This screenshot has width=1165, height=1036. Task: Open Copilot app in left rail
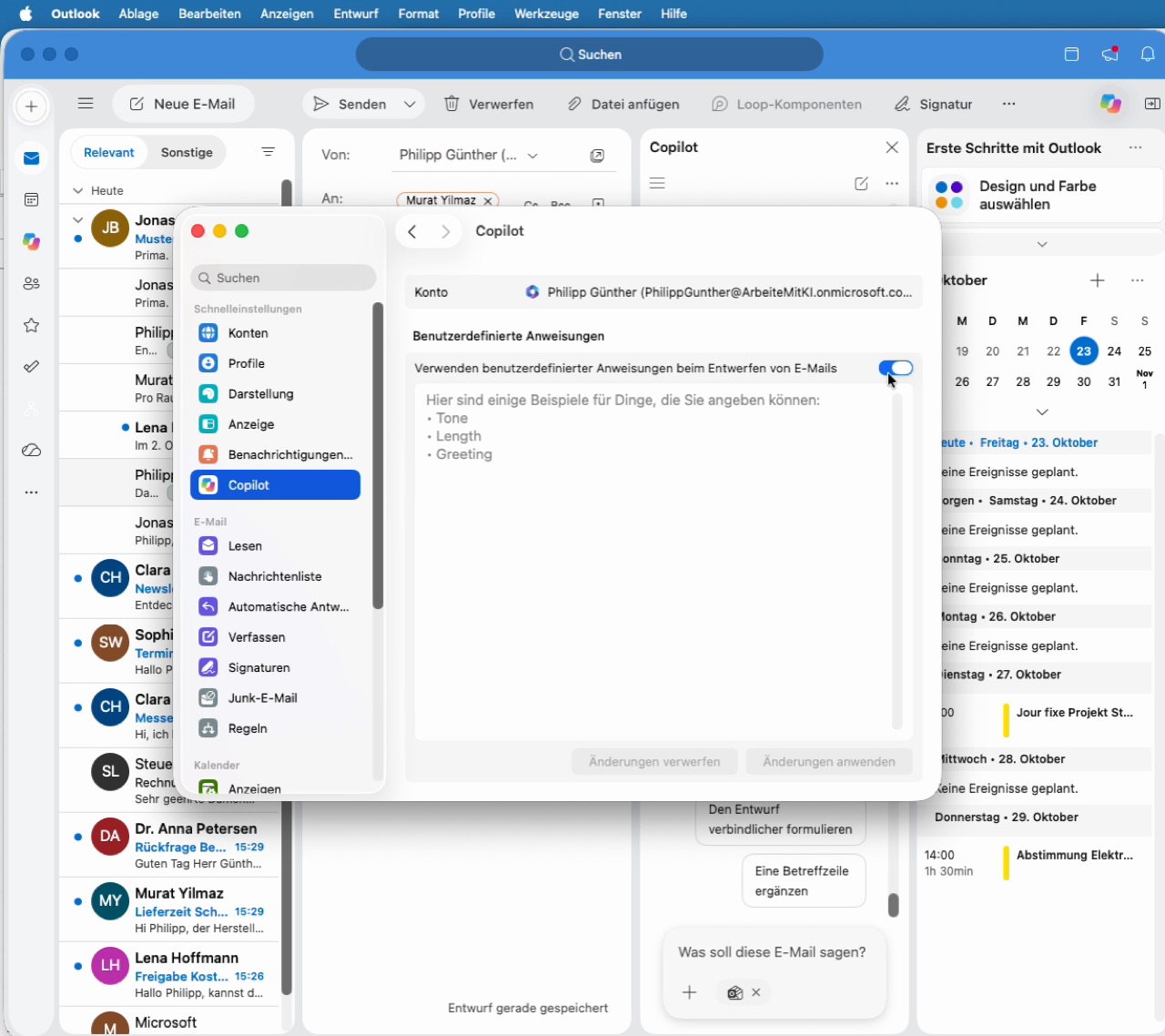click(31, 242)
